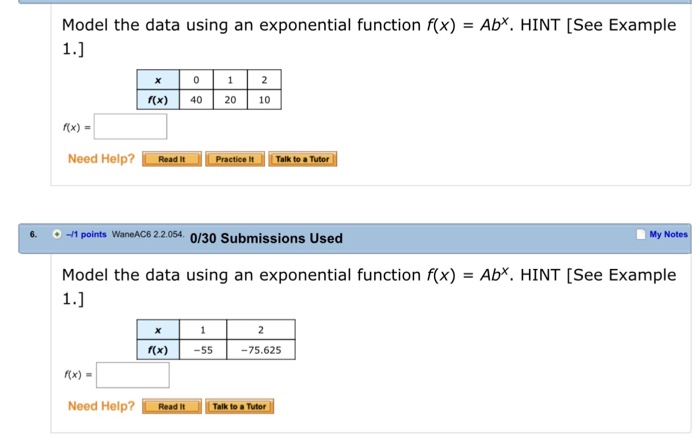
Task: Focus the f(x) answer field for question 6
Action: point(133,375)
